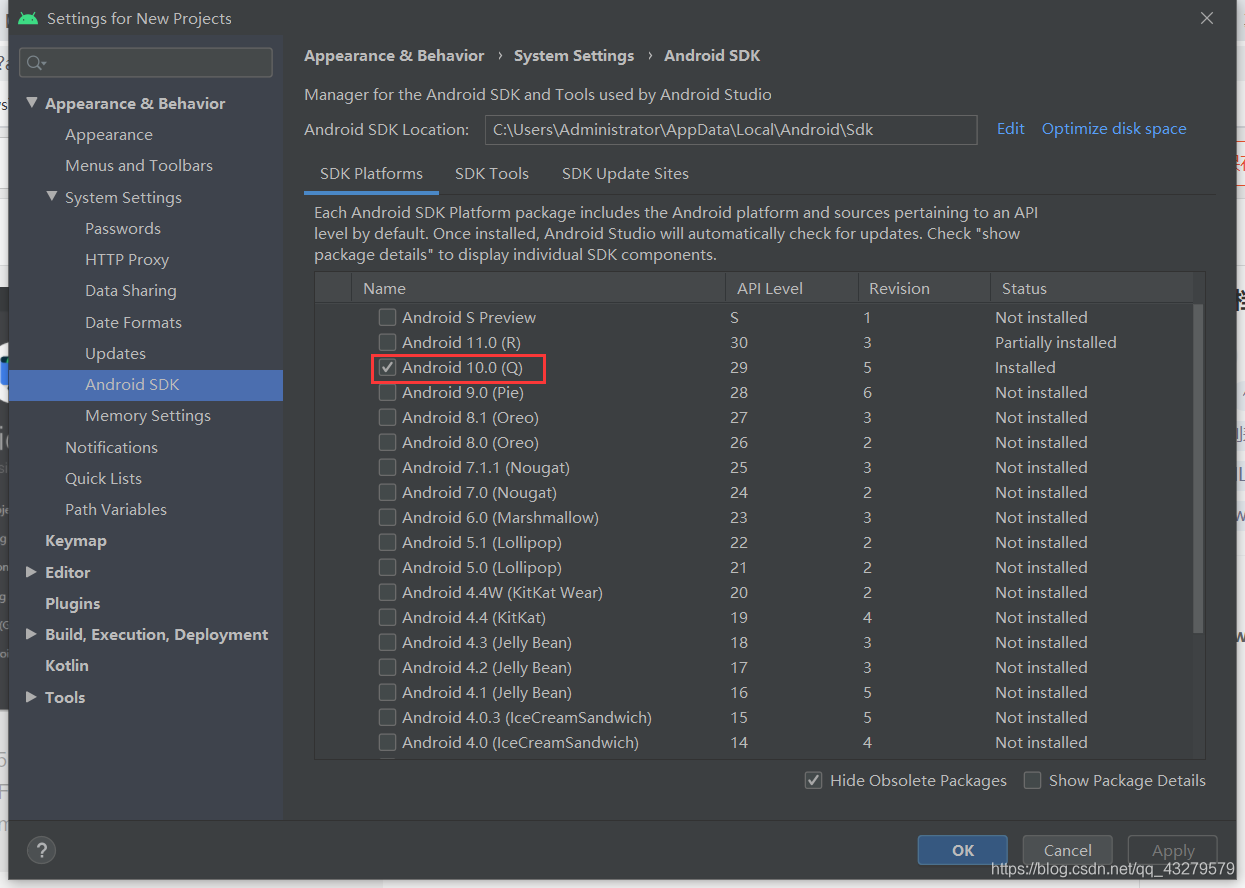The image size is (1245, 888).
Task: Close the Settings for New Projects dialog
Action: click(x=1207, y=18)
